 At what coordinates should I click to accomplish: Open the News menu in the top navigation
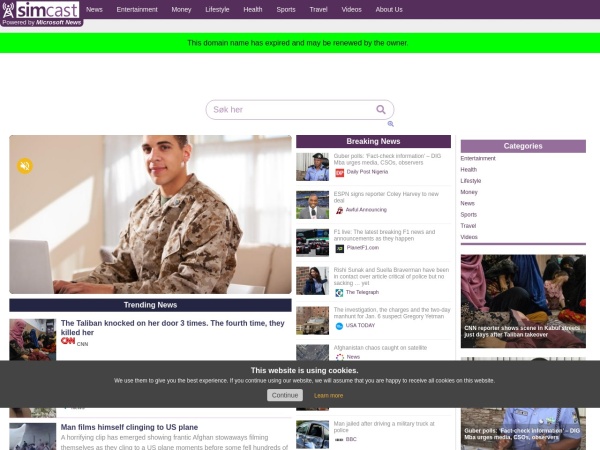tap(94, 10)
